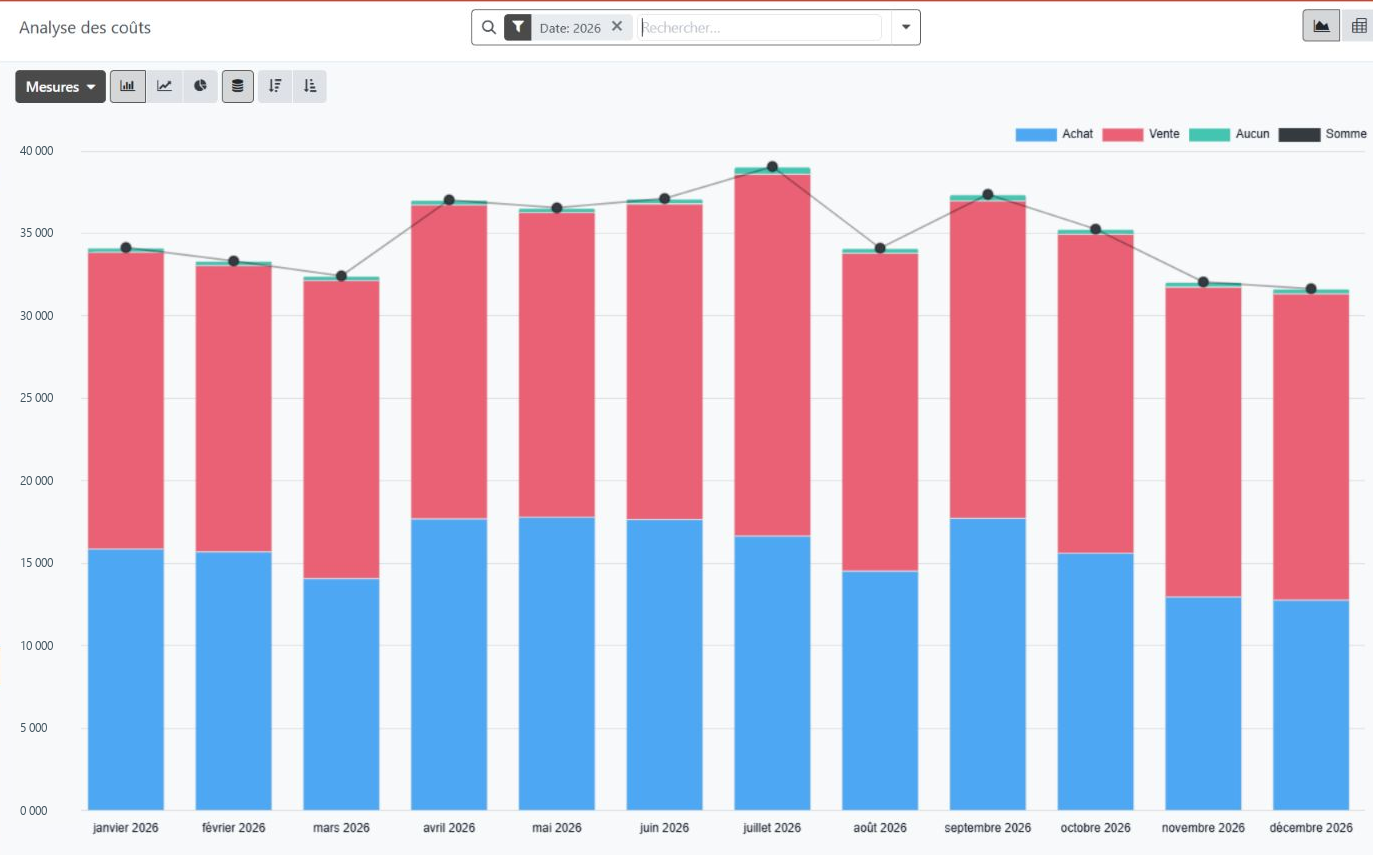
Task: Click the janvier 2026 Achat bar segment
Action: tap(126, 679)
